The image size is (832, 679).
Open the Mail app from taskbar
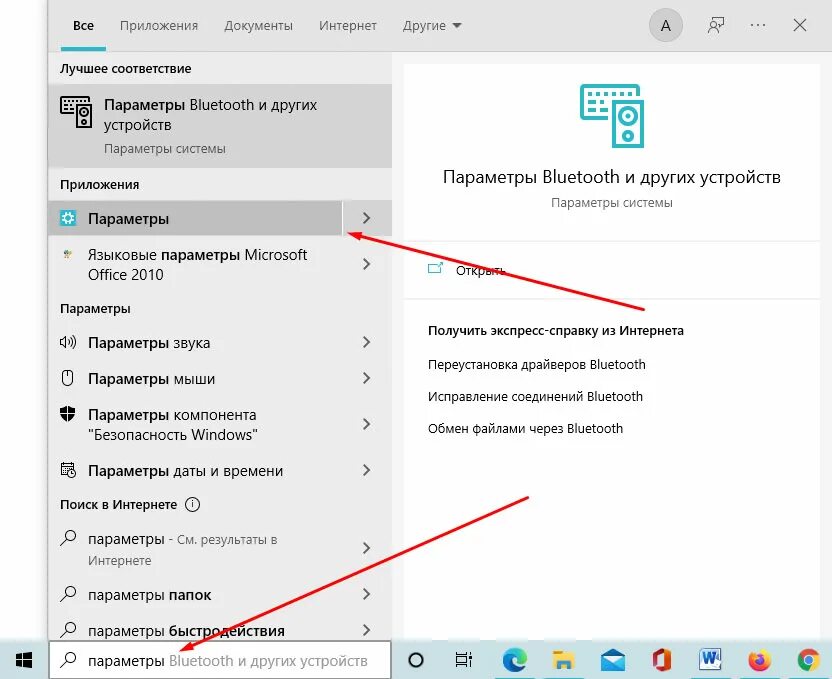612,660
